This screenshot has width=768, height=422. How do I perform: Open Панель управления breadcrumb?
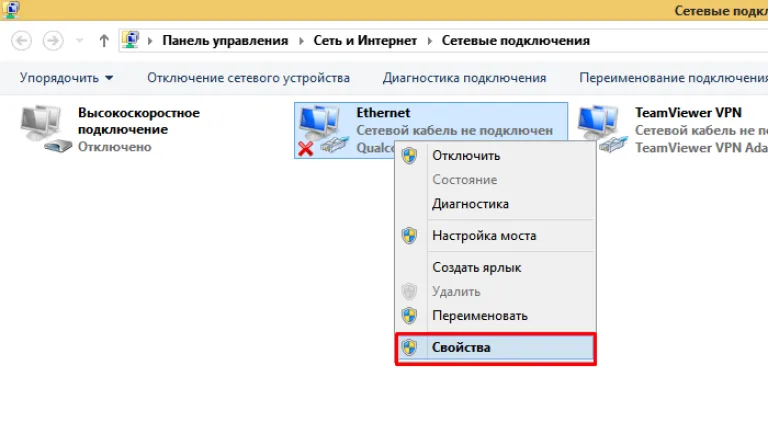[225, 41]
